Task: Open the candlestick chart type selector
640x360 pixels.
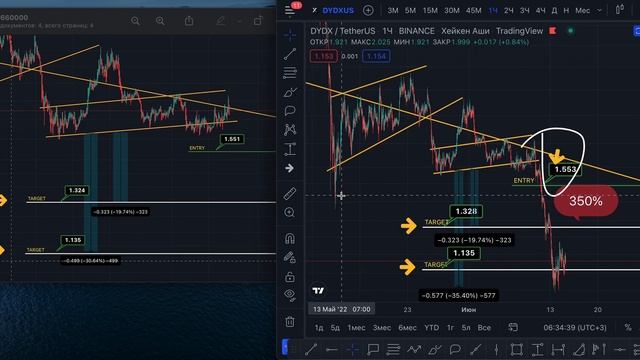Action: pyautogui.click(x=620, y=10)
